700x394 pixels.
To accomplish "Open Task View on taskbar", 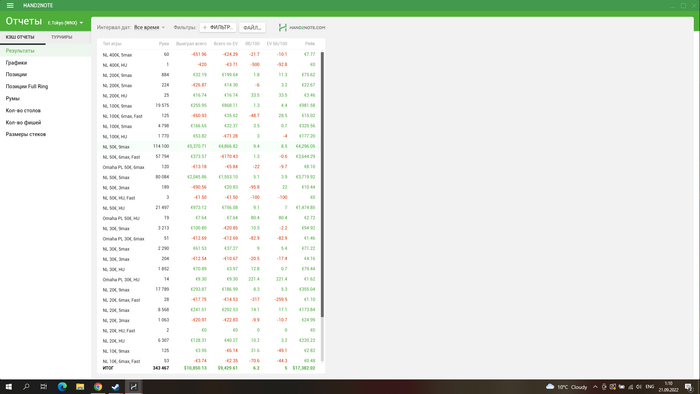I will pos(44,387).
